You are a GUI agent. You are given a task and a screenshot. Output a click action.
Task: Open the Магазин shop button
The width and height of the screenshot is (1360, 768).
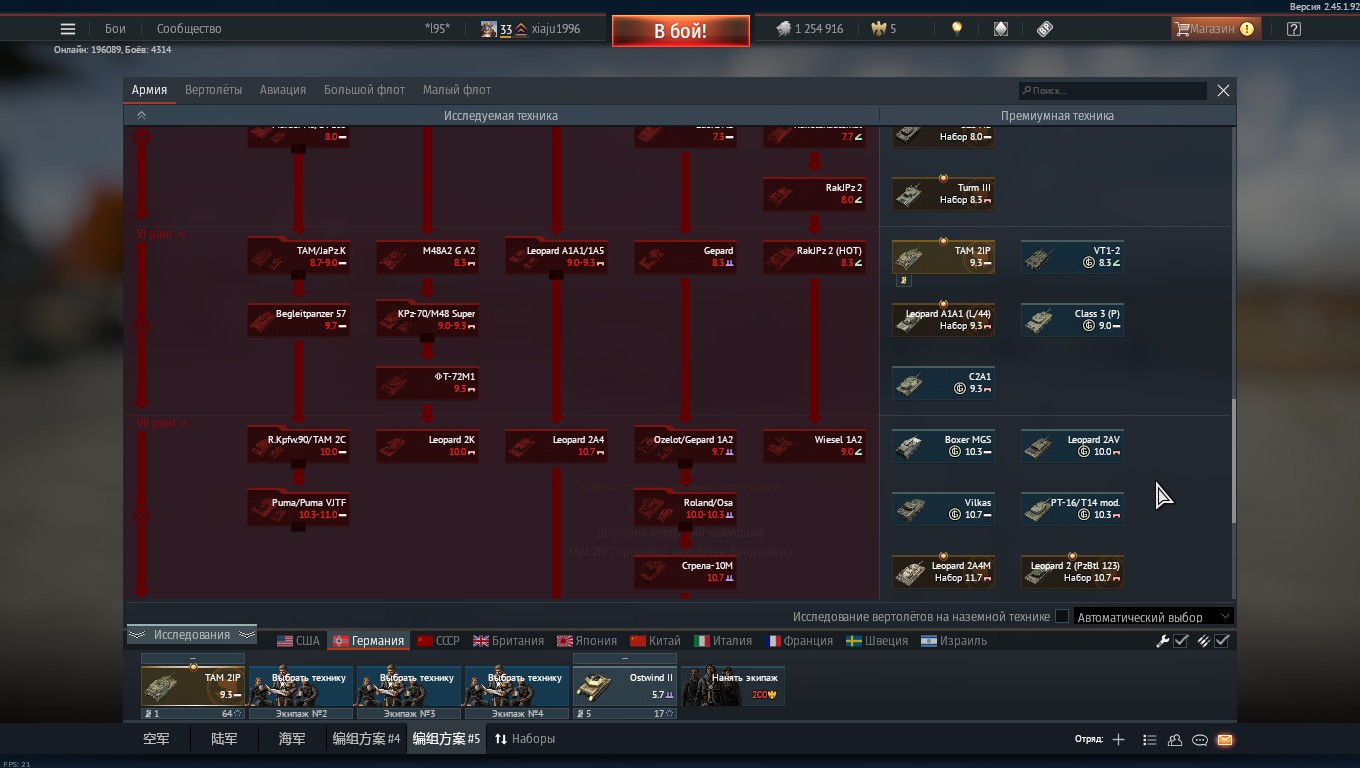[x=1214, y=29]
